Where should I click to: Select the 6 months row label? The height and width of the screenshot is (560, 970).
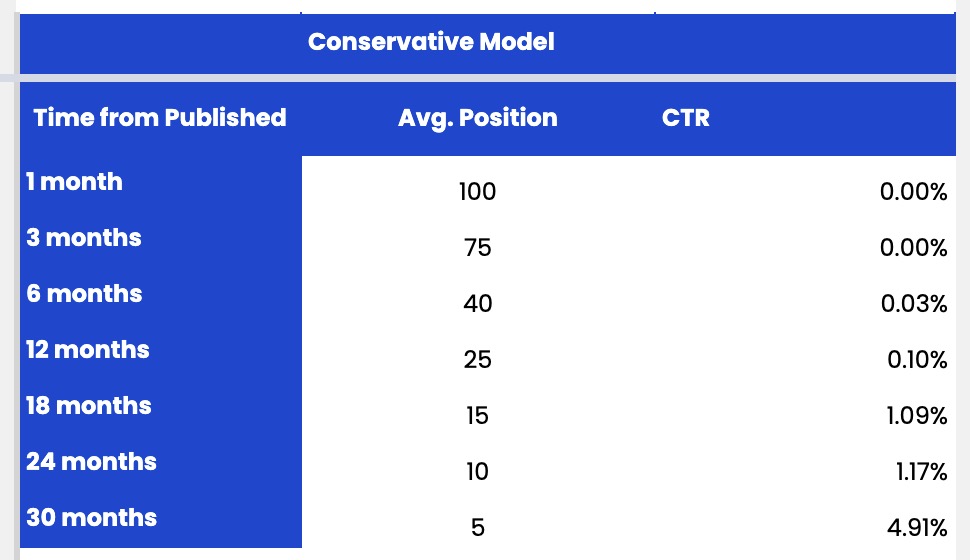click(x=84, y=294)
